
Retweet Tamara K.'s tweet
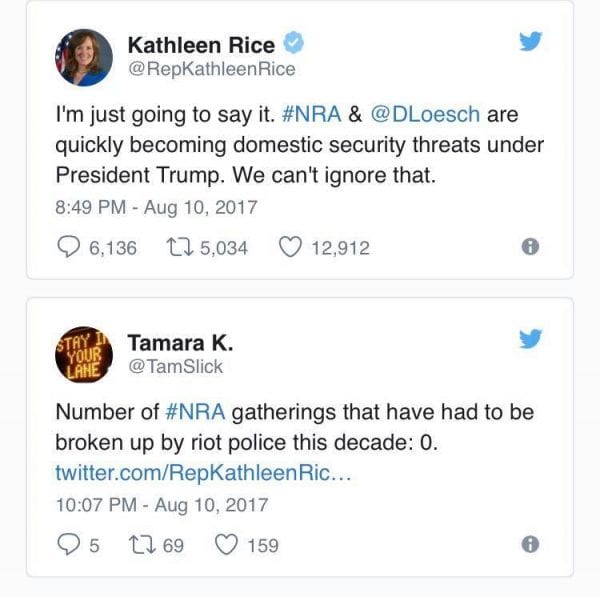[x=140, y=545]
